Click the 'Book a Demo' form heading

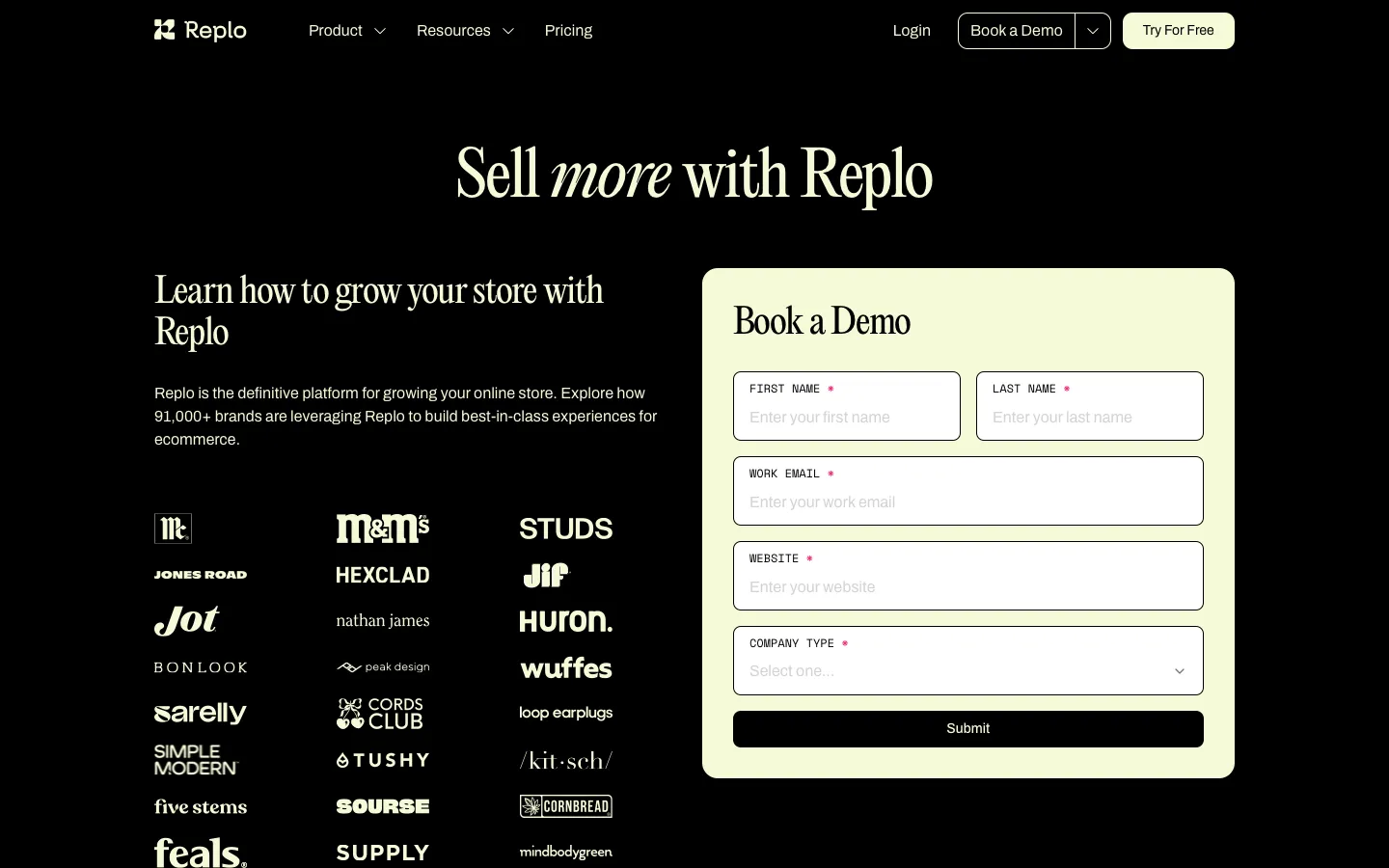click(x=822, y=321)
